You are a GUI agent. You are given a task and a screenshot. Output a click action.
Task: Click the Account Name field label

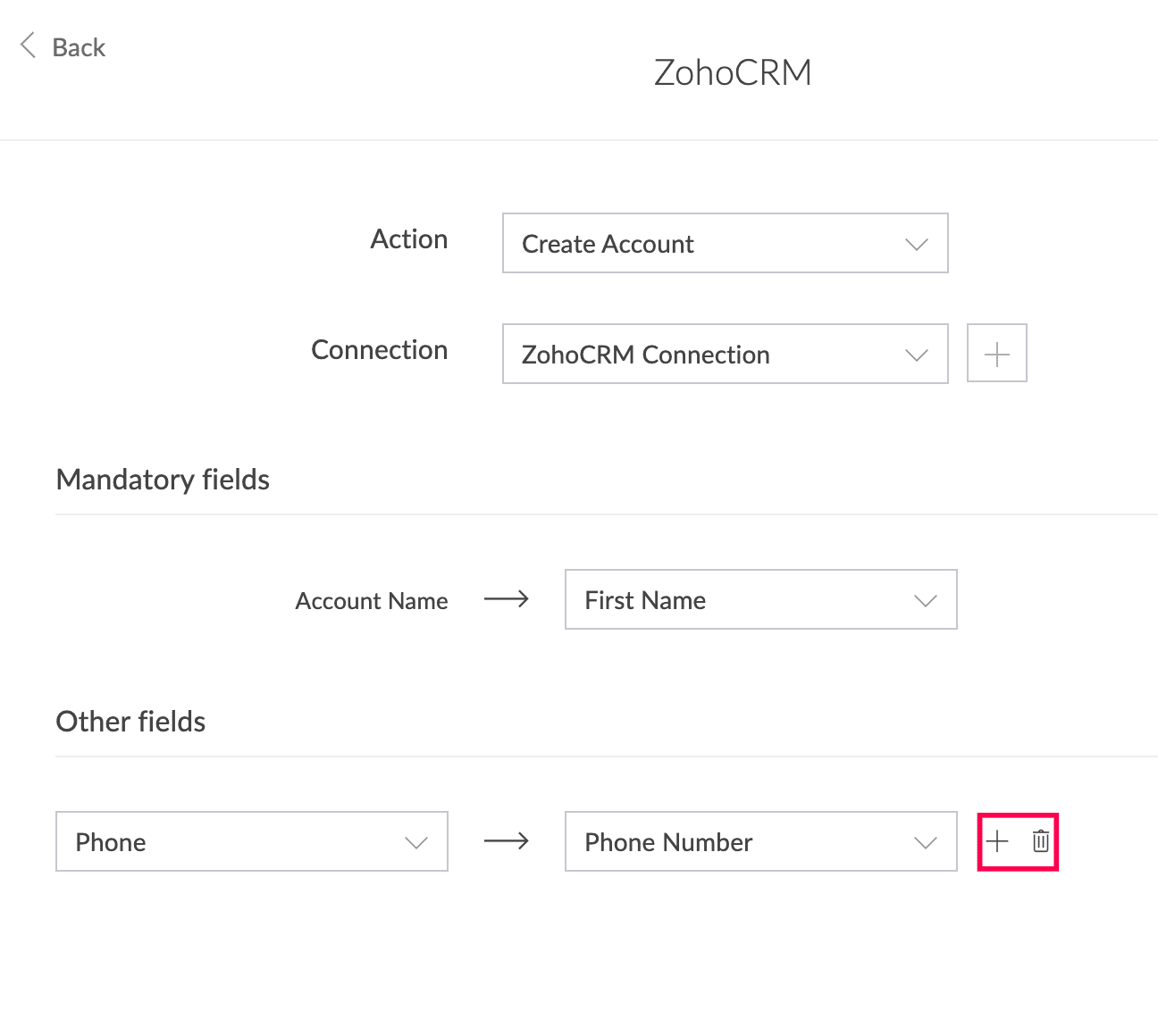pos(372,601)
